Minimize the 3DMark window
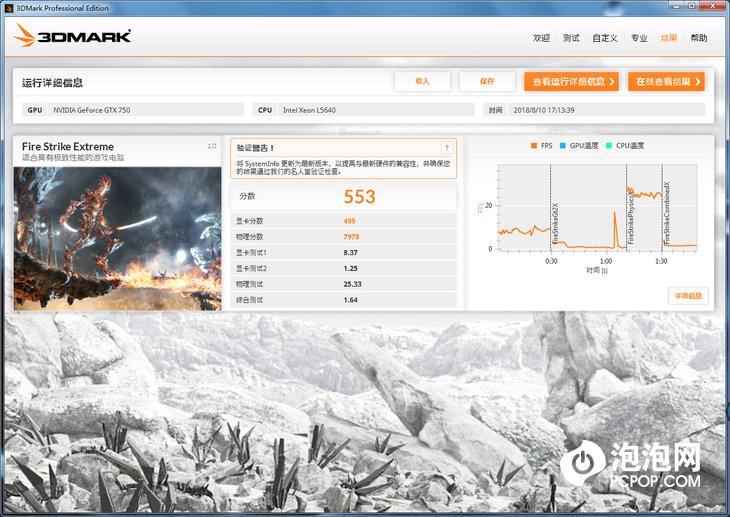 pos(676,6)
